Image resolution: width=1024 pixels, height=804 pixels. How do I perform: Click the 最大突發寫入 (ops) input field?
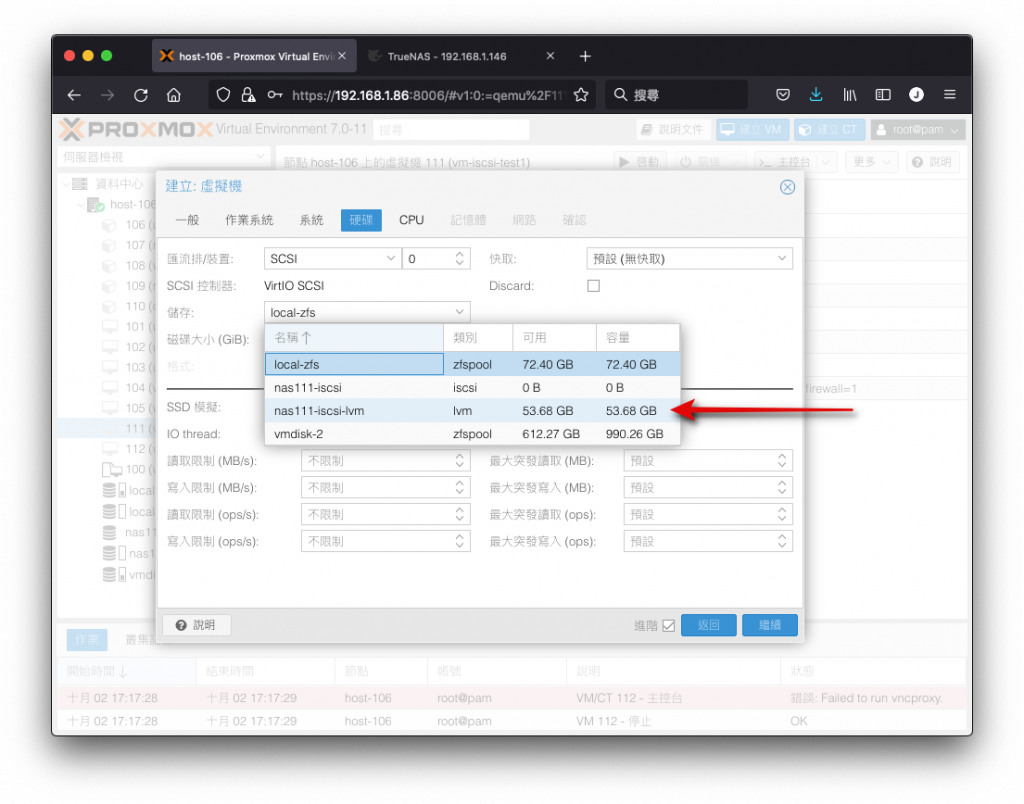[708, 541]
